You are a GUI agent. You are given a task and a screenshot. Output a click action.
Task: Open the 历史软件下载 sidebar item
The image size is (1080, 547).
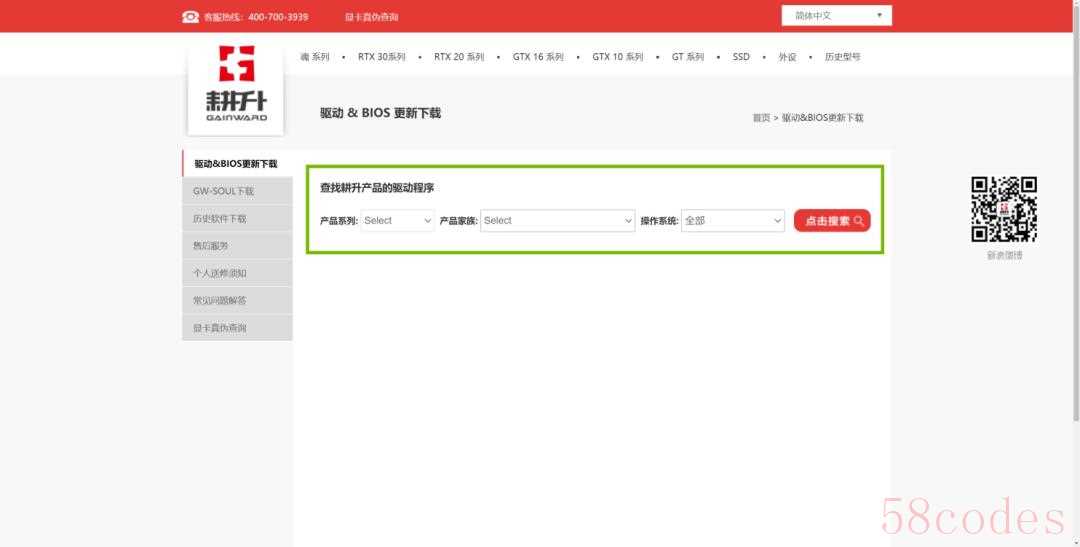[219, 218]
